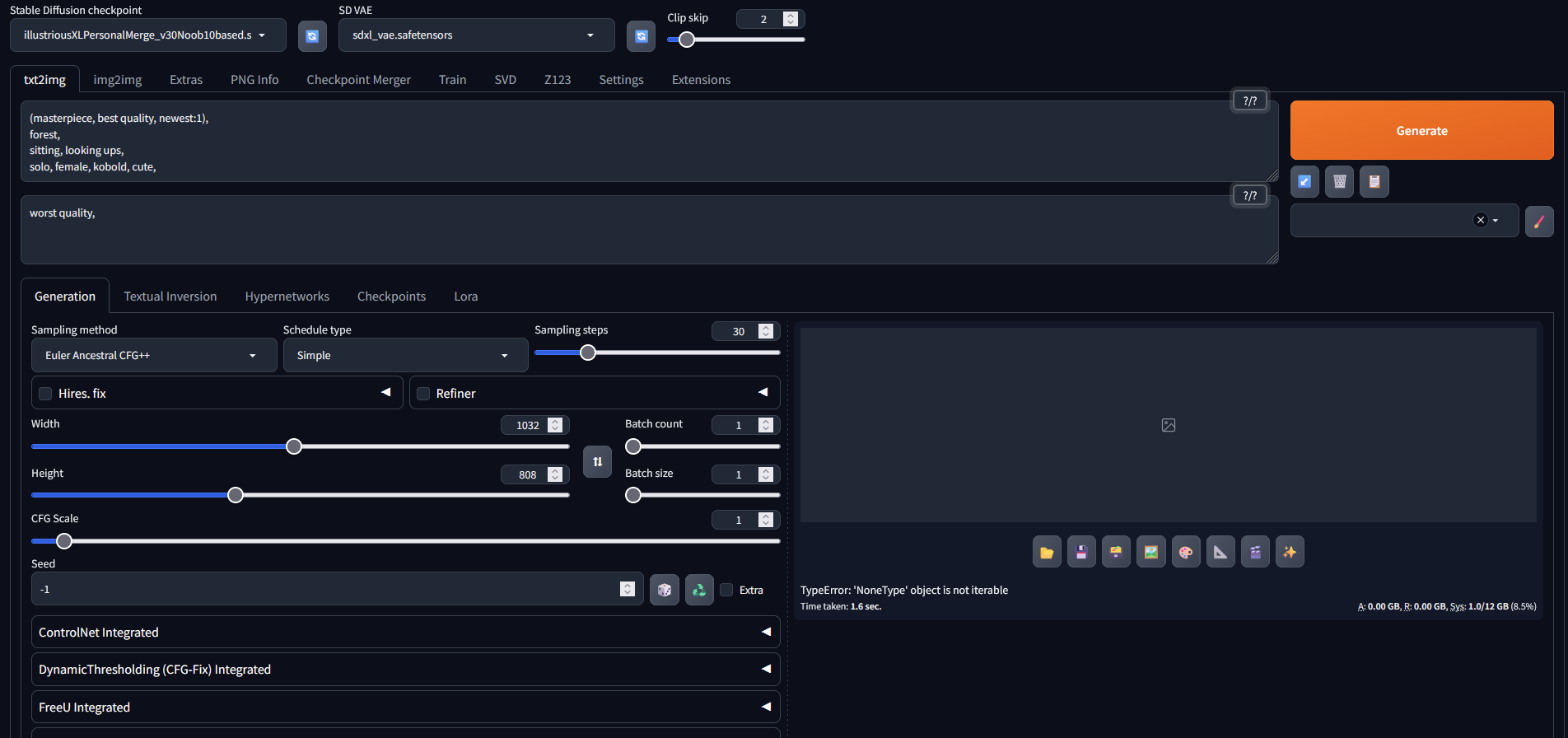Screen dimensions: 1568x738
Task: Click into the positive prompt text area
Action: click(x=649, y=142)
